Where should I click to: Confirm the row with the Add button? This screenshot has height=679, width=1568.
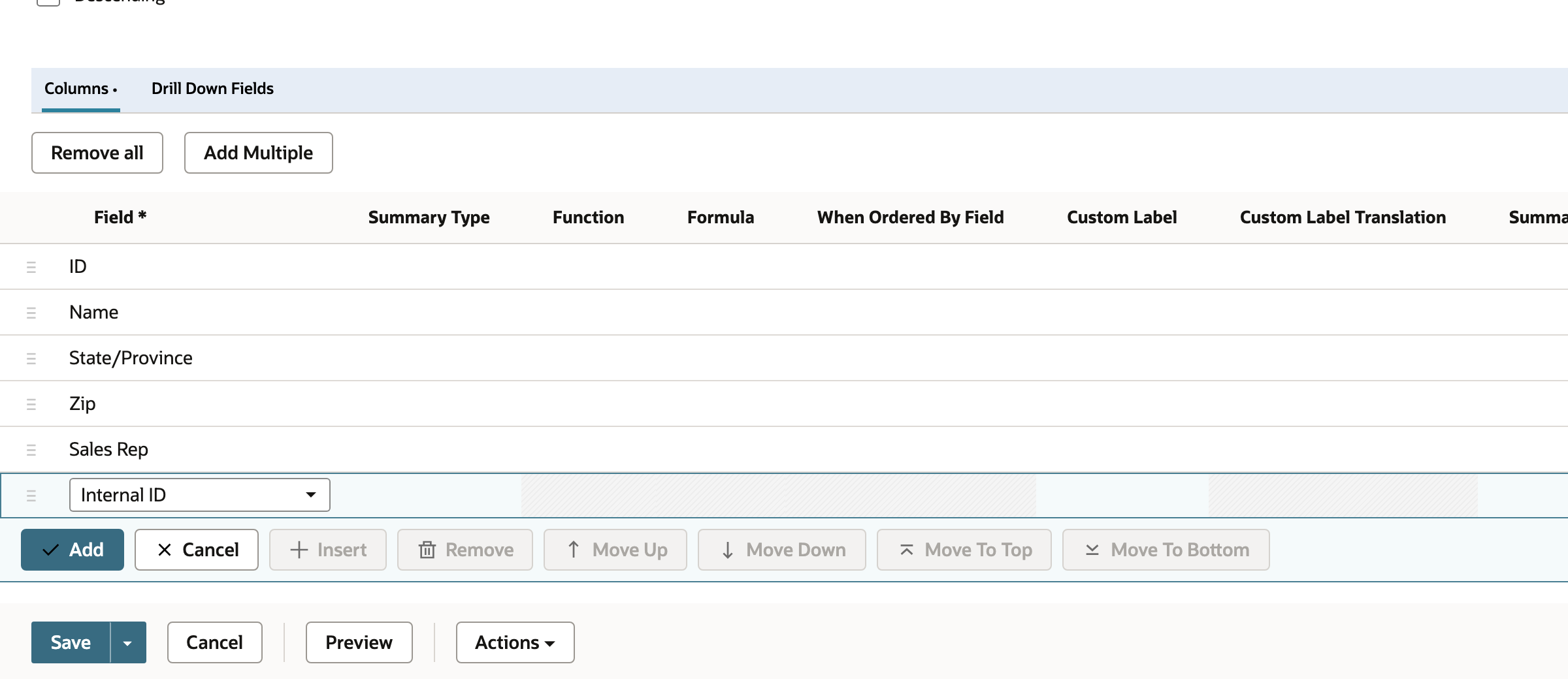pyautogui.click(x=73, y=550)
